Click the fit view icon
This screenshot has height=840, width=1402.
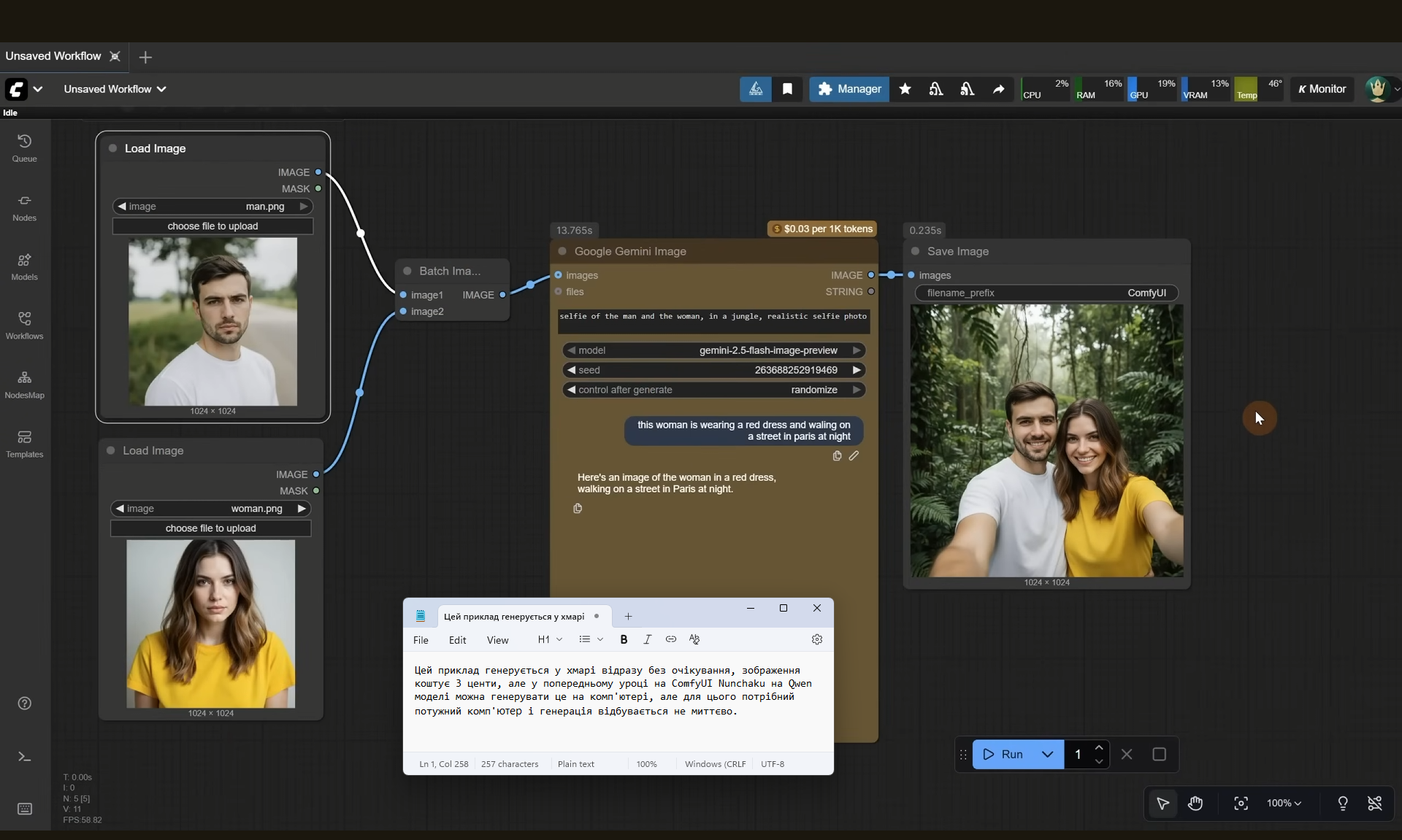(1241, 804)
